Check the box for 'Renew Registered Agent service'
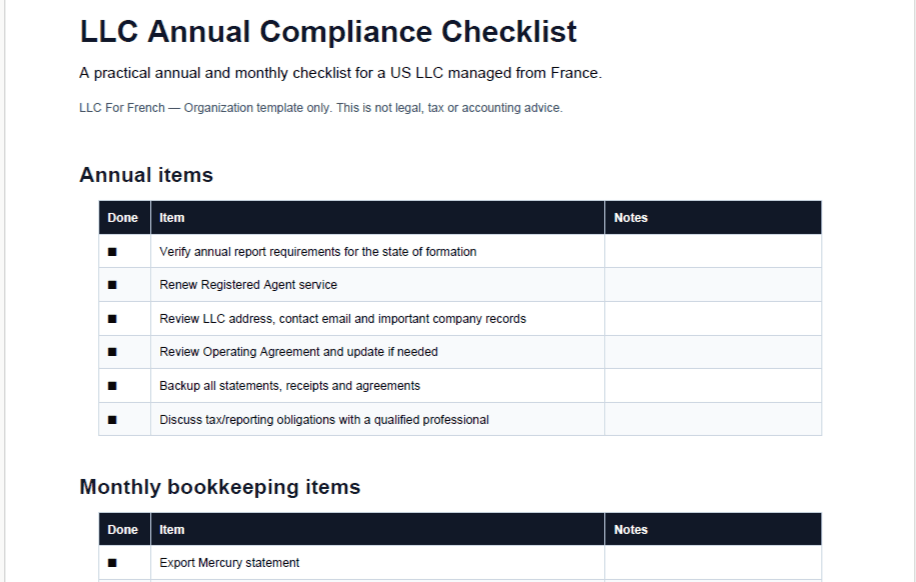Screen dimensions: 916x582 (112, 285)
